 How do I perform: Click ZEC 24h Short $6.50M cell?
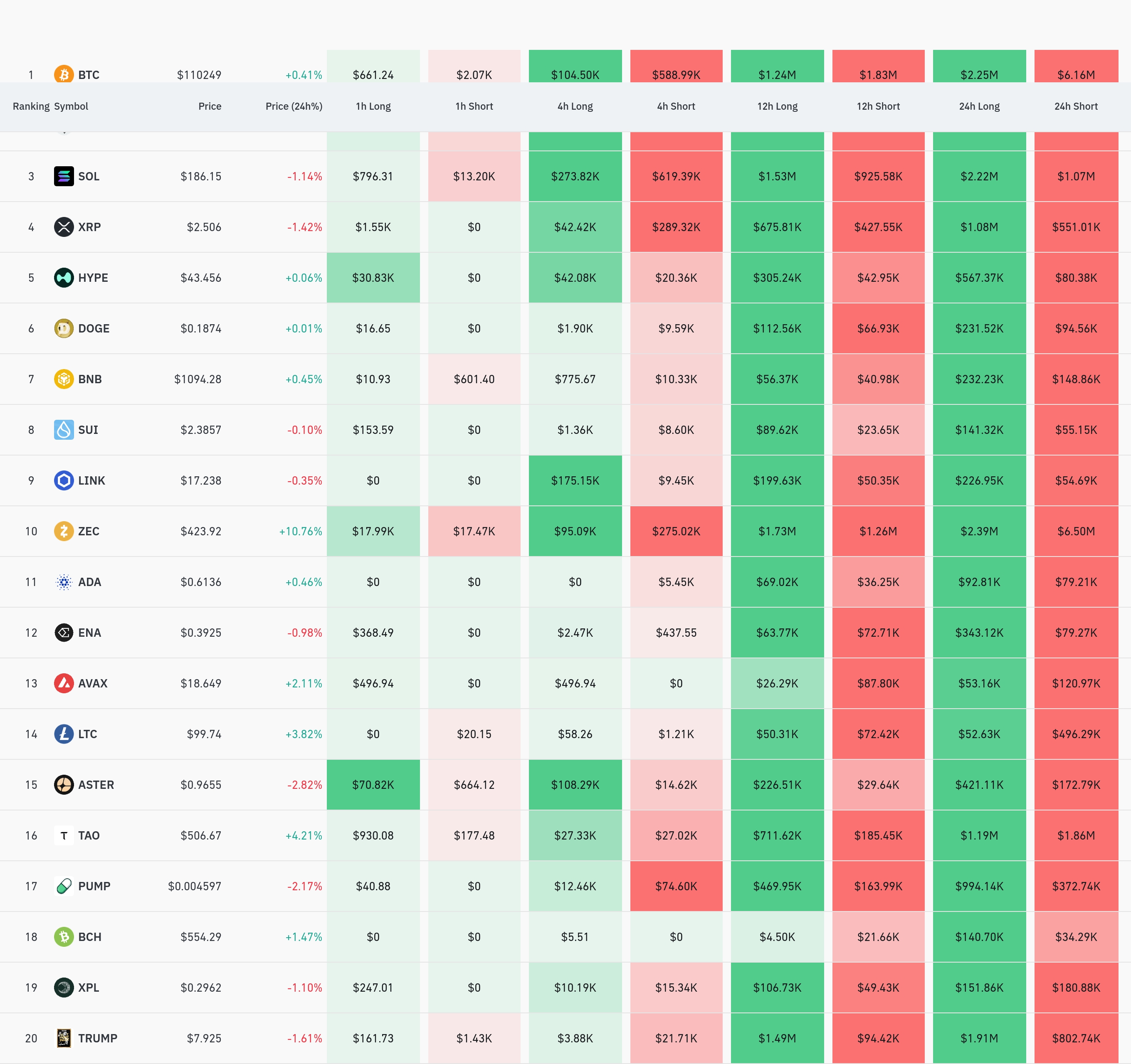point(1076,531)
